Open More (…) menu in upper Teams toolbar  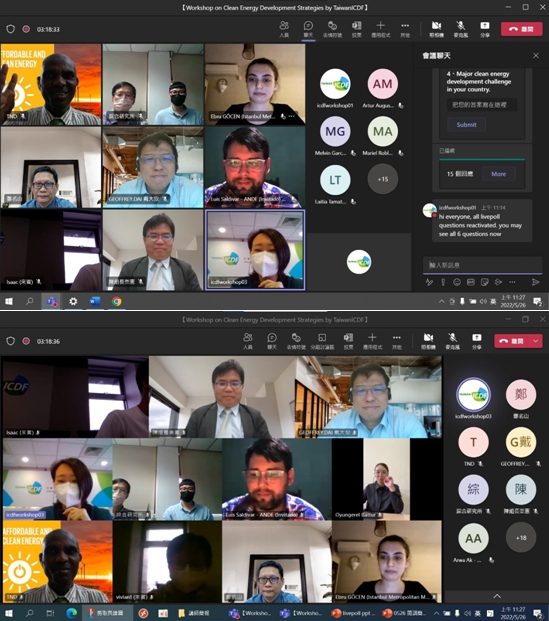coord(405,29)
